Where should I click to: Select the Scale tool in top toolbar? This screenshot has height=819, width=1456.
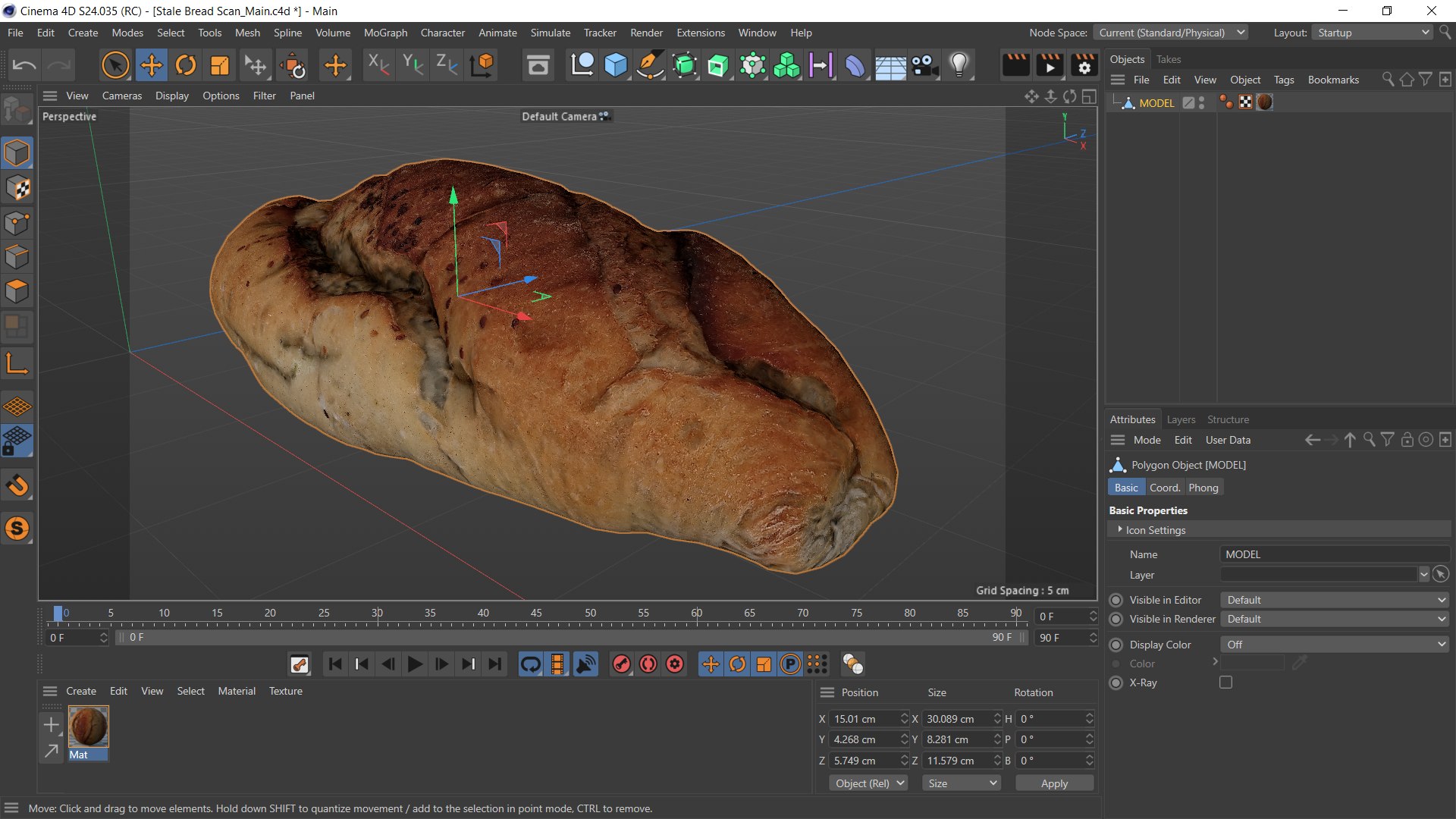pos(220,66)
